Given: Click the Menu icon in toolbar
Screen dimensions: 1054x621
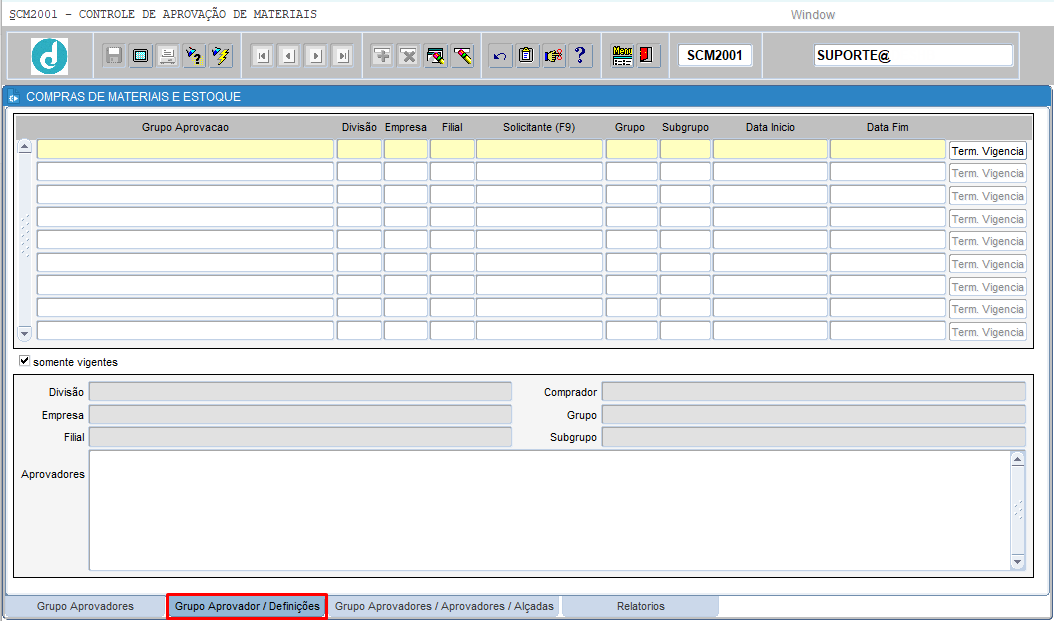Looking at the screenshot, I should tap(622, 56).
